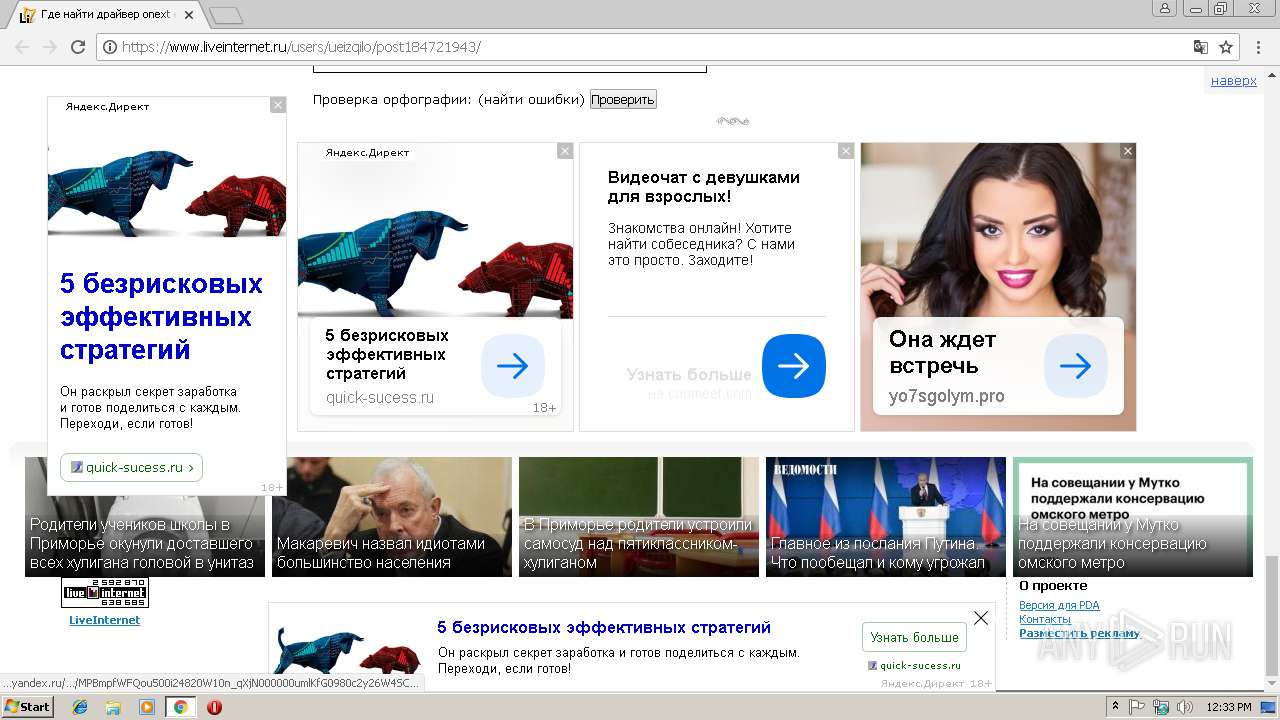Click the quick-sucess.ru button in the left ad
Viewport: 1280px width, 720px height.
tap(131, 467)
